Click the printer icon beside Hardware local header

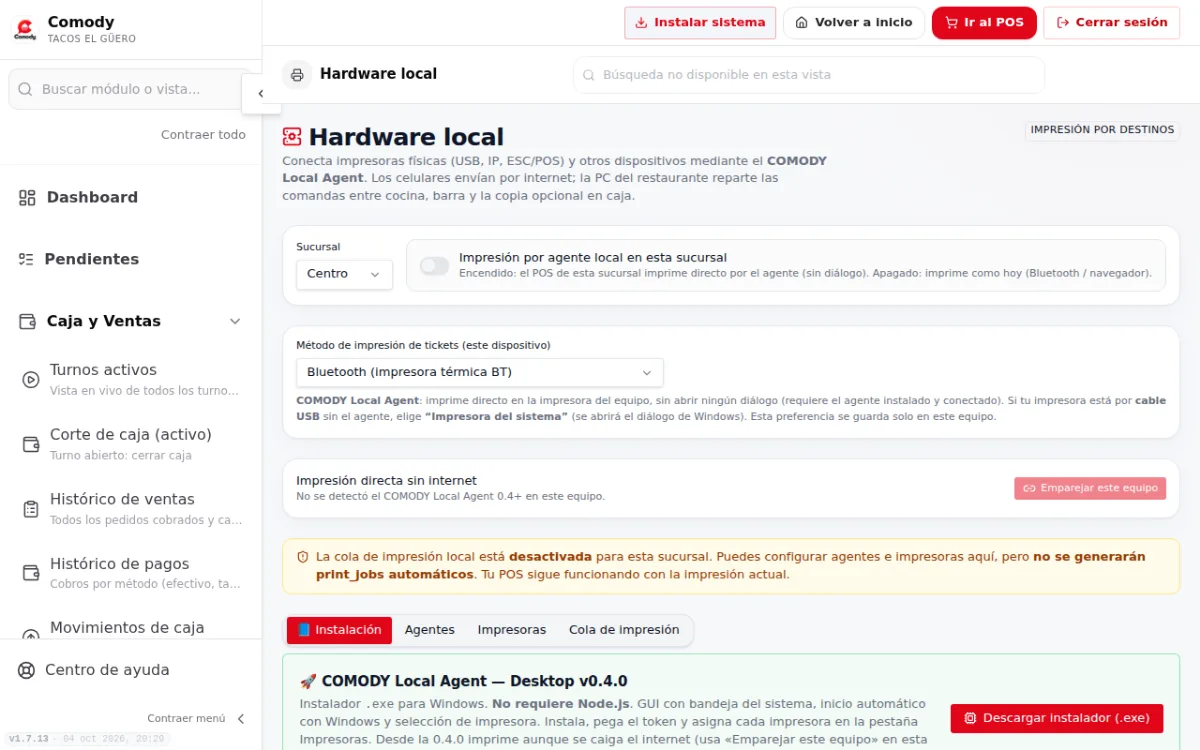click(297, 74)
